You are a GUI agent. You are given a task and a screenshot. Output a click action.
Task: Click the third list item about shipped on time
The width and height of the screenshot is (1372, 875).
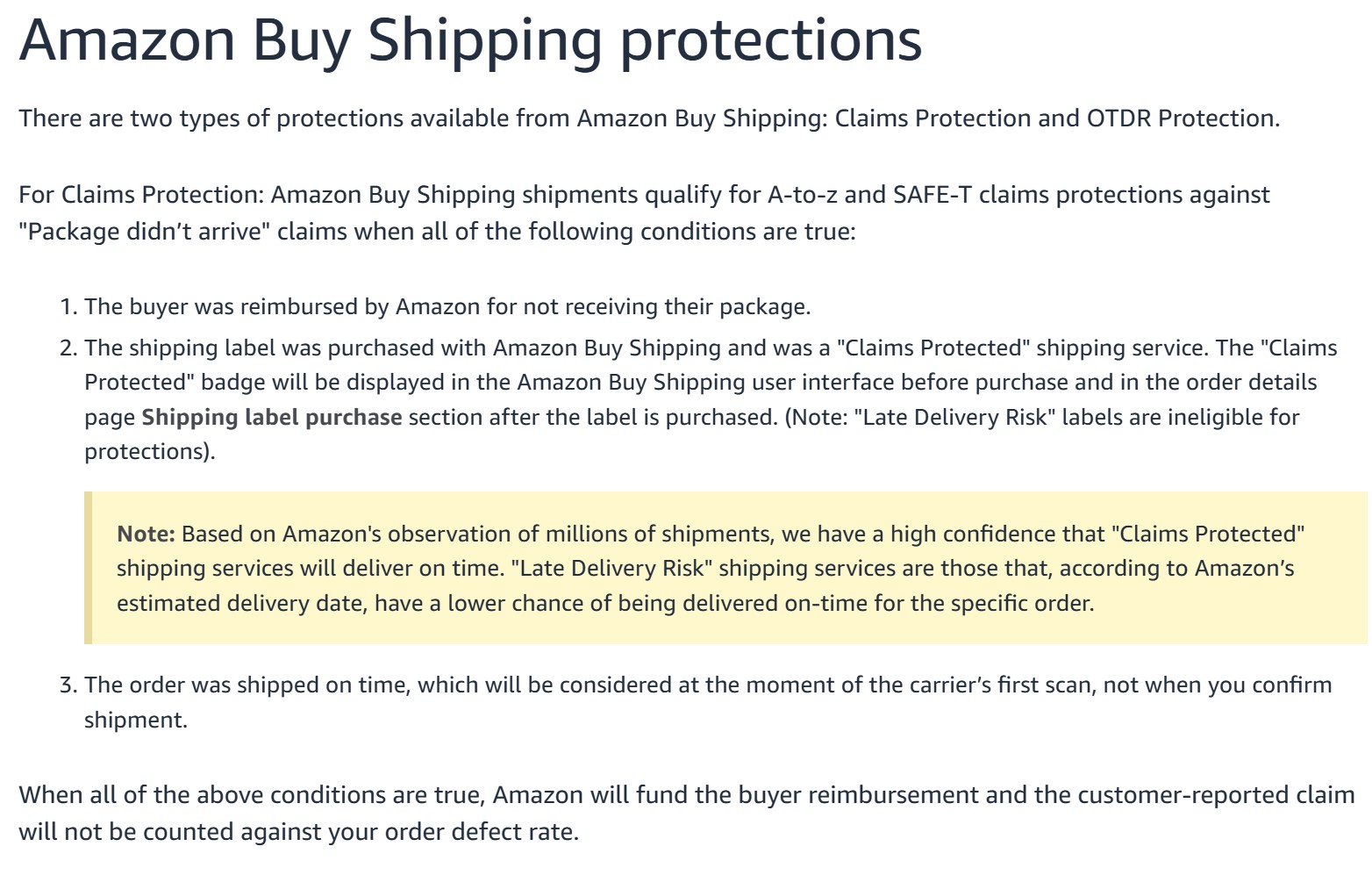tap(696, 702)
